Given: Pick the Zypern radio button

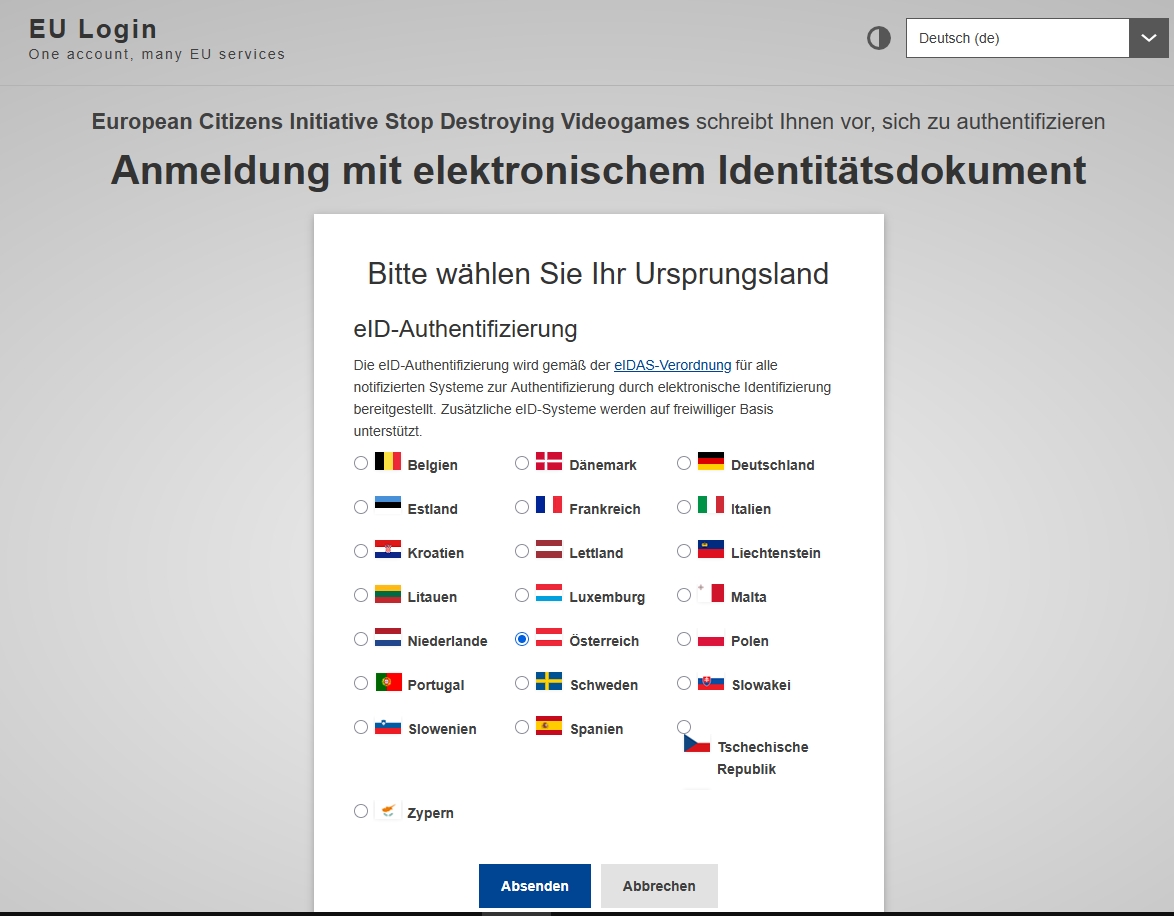Looking at the screenshot, I should coord(361,811).
